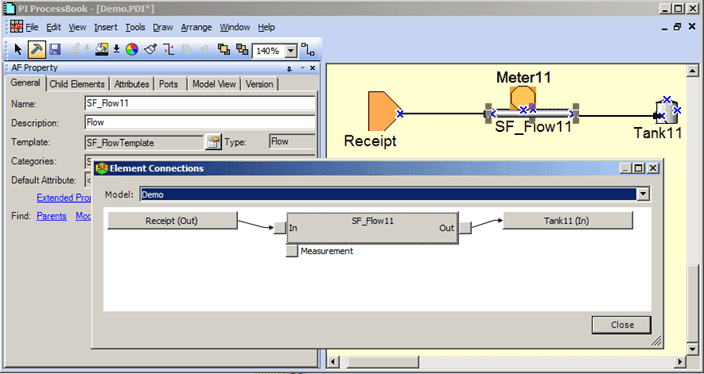Click the Save floppy disk icon

point(55,50)
